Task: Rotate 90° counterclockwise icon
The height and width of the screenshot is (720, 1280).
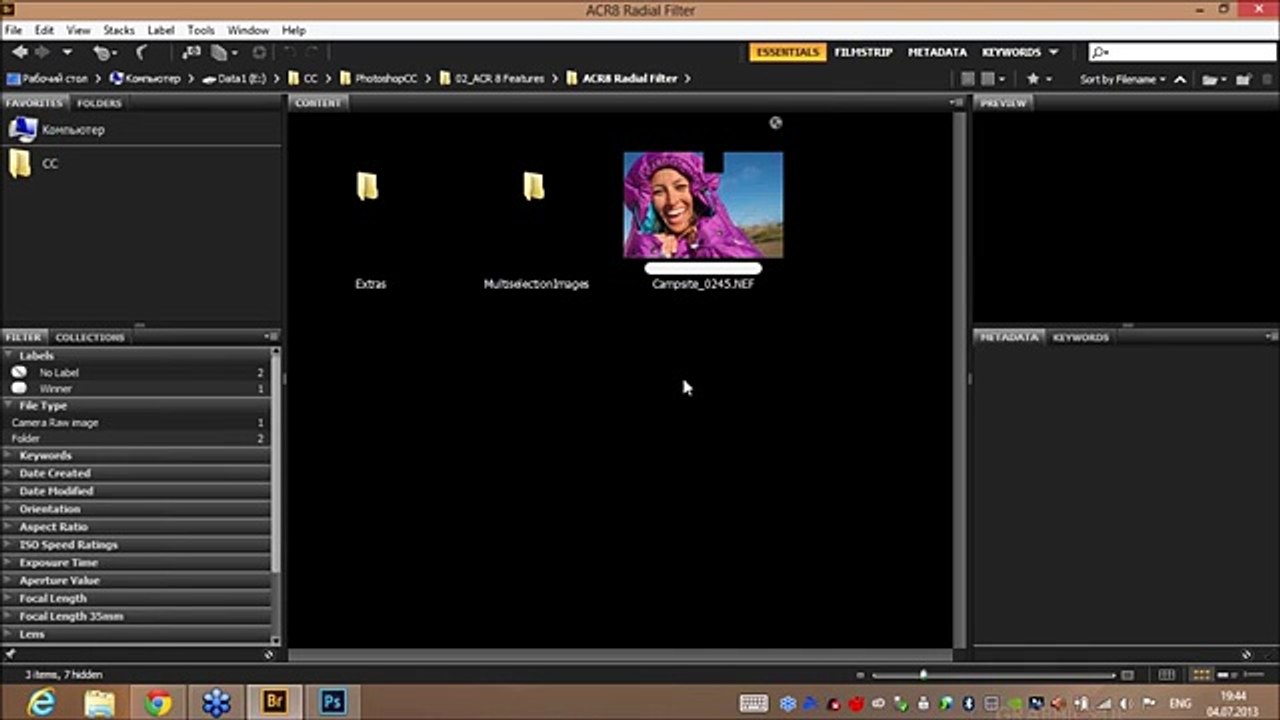Action: point(288,52)
